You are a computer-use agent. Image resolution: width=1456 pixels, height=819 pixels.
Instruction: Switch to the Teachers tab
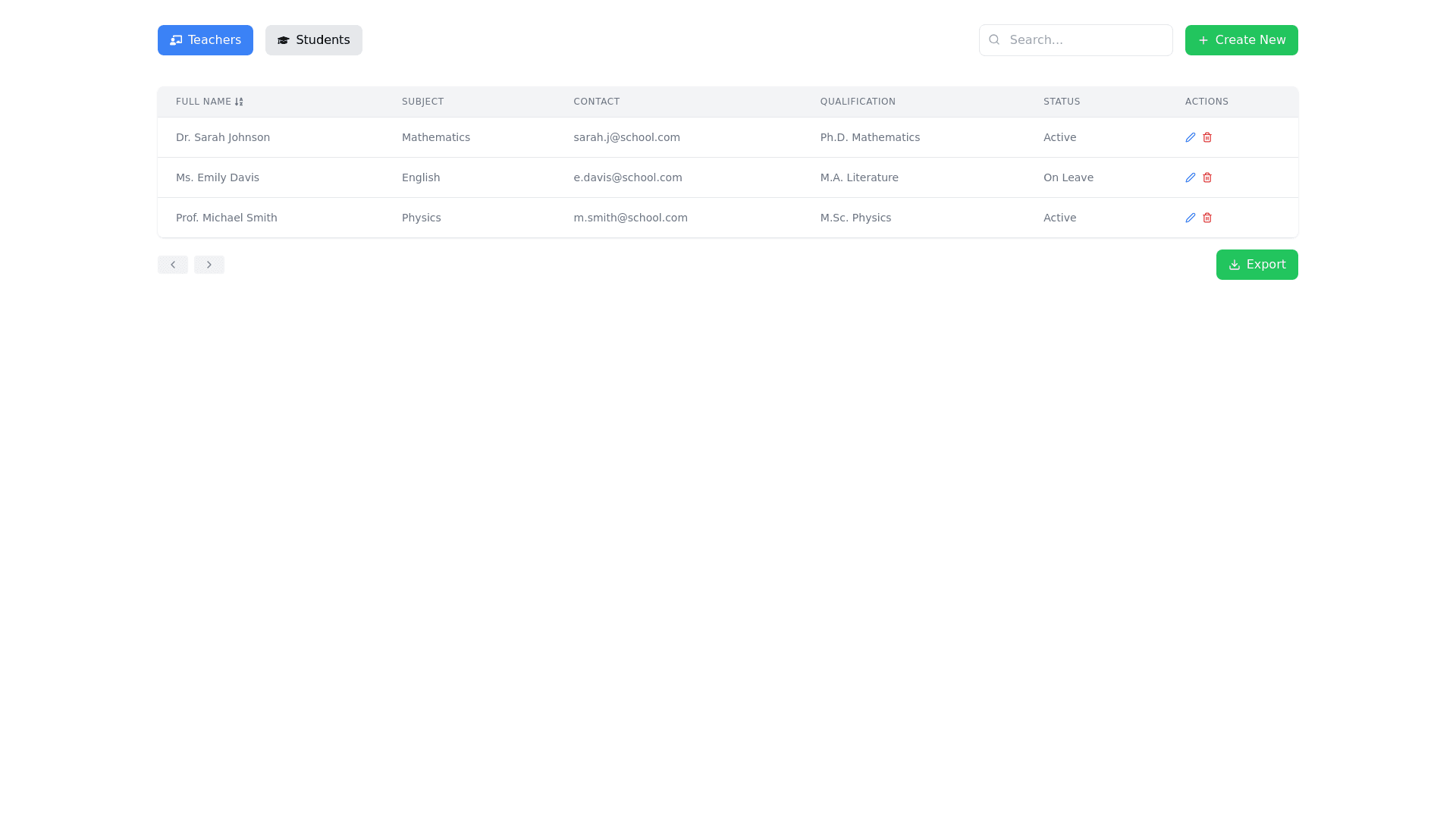[x=206, y=40]
